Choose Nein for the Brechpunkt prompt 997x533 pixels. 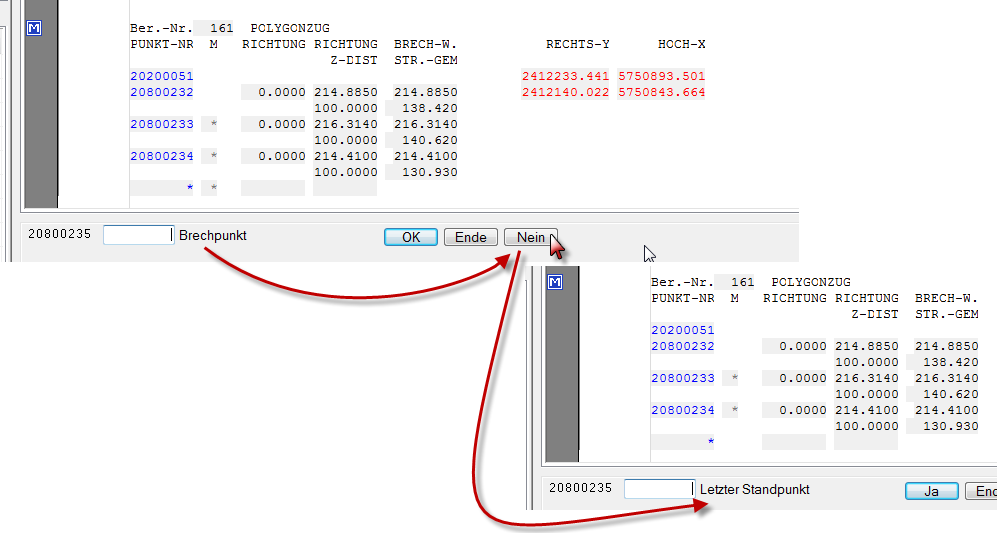[x=530, y=237]
